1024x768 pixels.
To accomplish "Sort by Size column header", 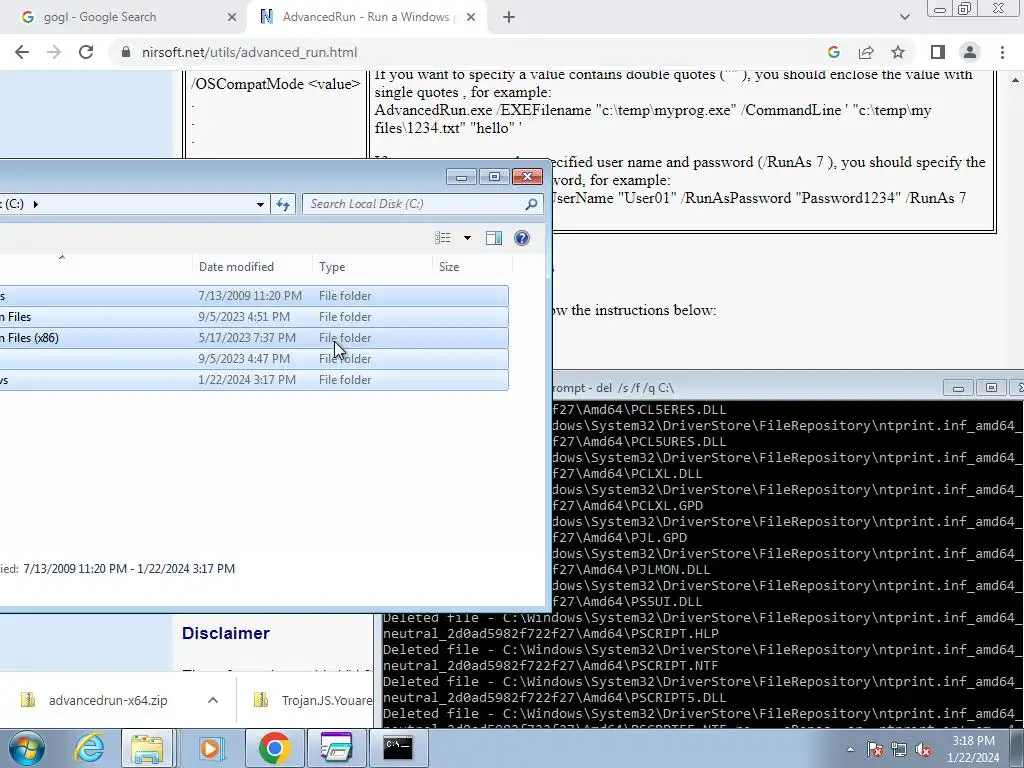I will click(449, 266).
